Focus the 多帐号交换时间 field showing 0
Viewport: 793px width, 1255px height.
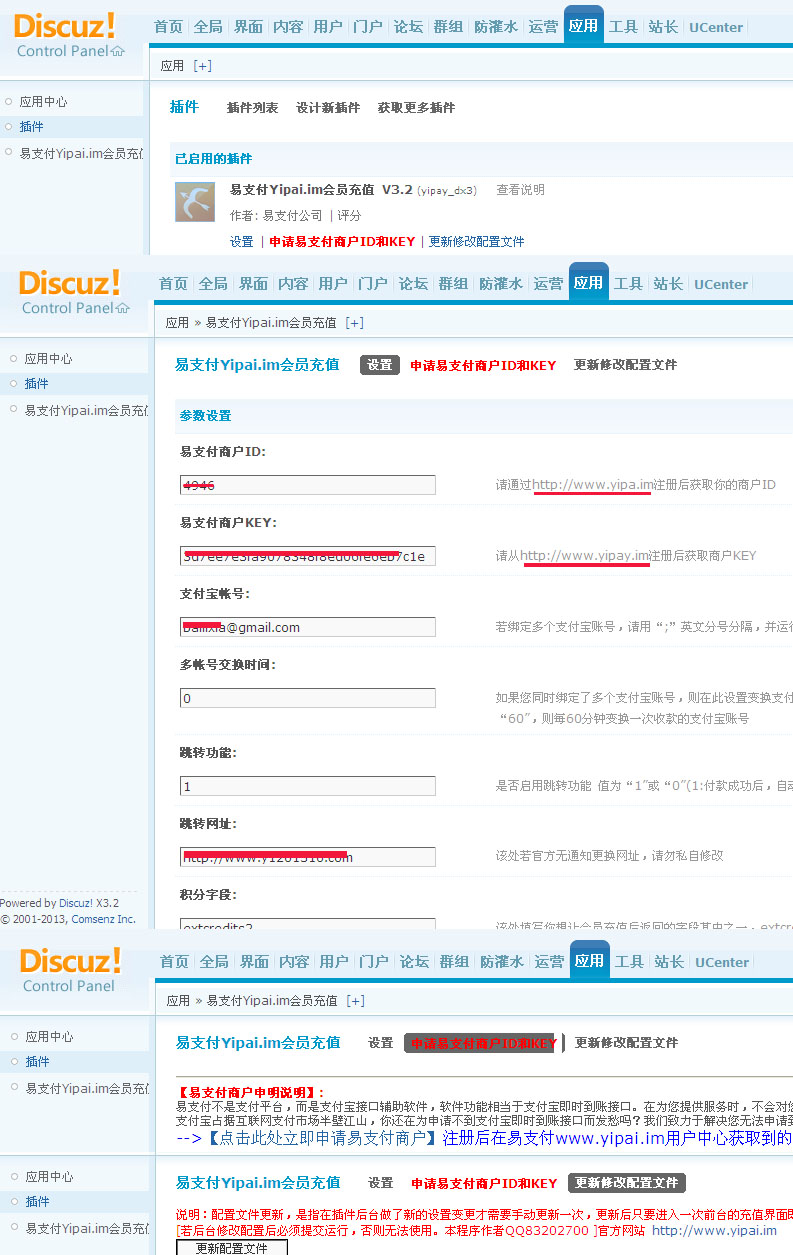point(308,698)
